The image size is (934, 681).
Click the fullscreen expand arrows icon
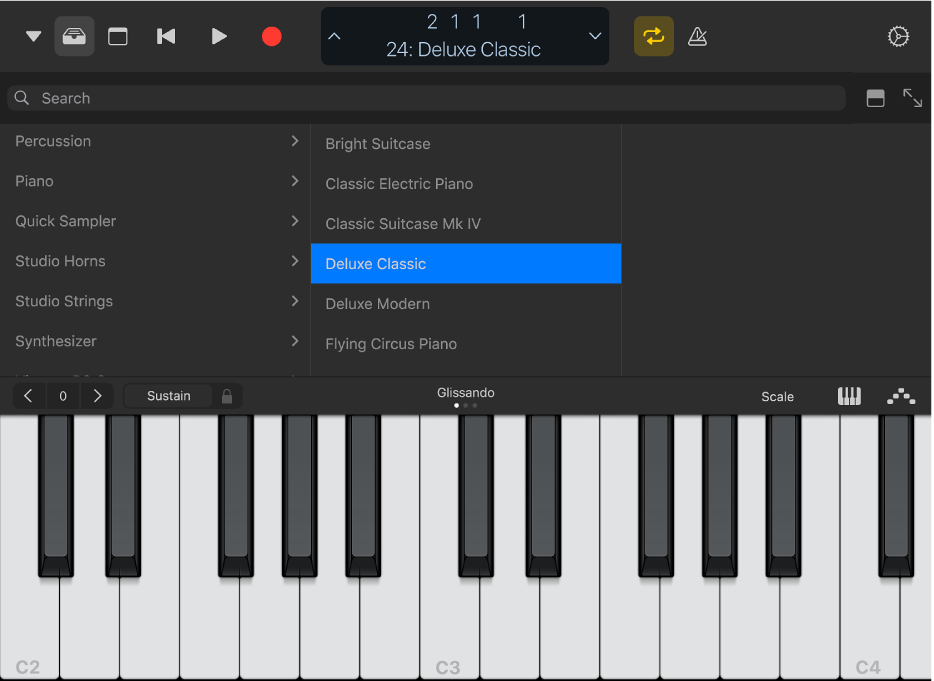tap(913, 98)
